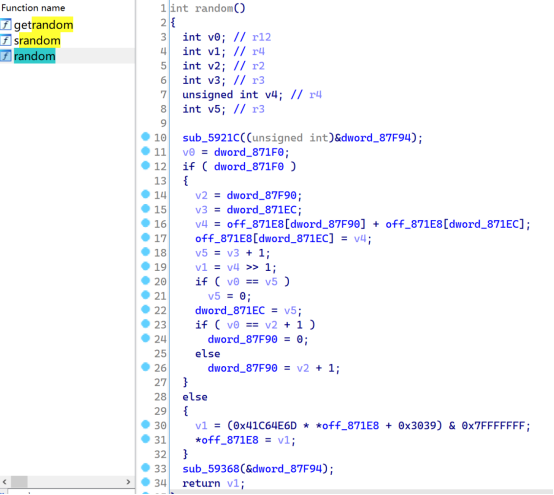Click the function icon next to getrandom
This screenshot has height=495, width=554.
pos(6,25)
